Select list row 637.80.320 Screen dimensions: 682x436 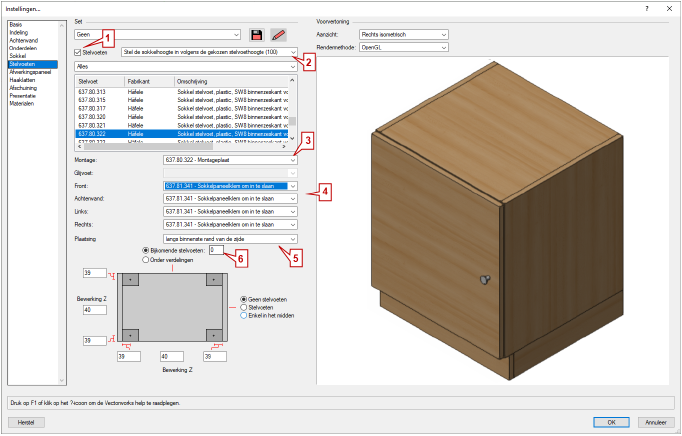(x=182, y=117)
